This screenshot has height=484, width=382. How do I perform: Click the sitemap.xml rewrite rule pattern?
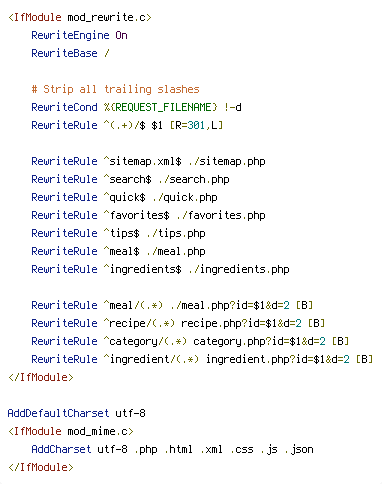coord(143,161)
